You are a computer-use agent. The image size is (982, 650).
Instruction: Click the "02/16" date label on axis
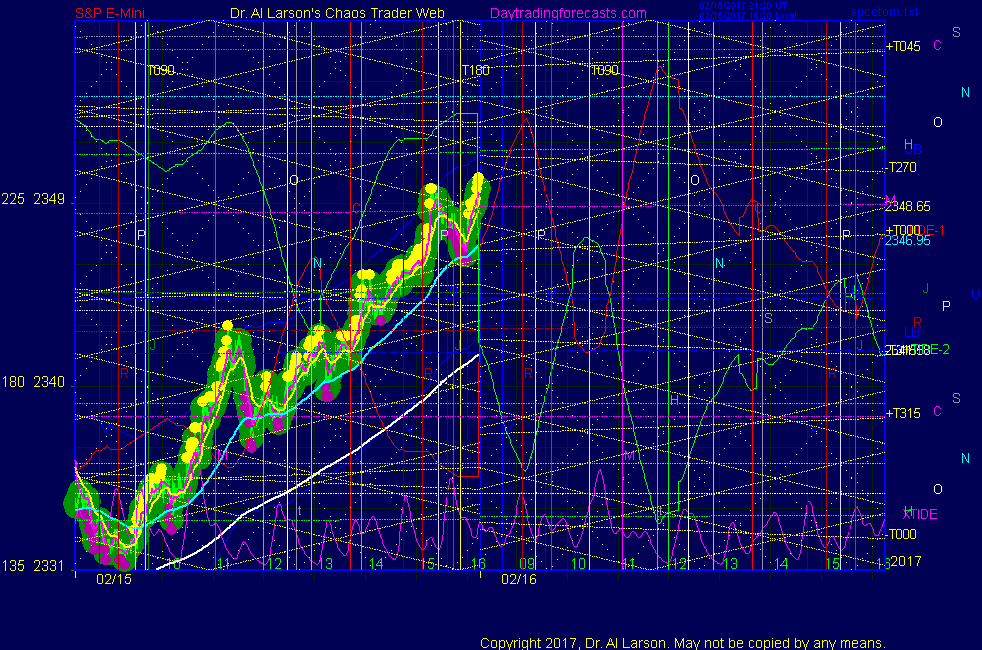point(519,579)
